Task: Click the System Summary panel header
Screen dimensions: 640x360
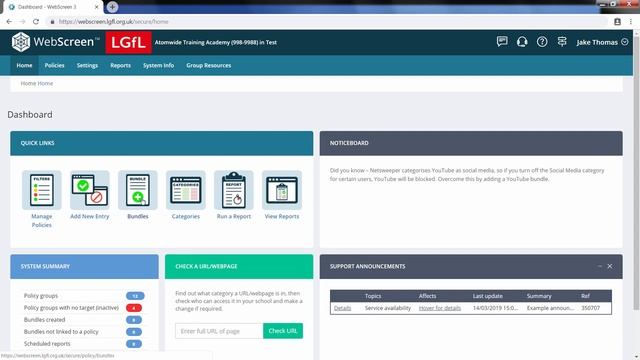Action: [84, 267]
